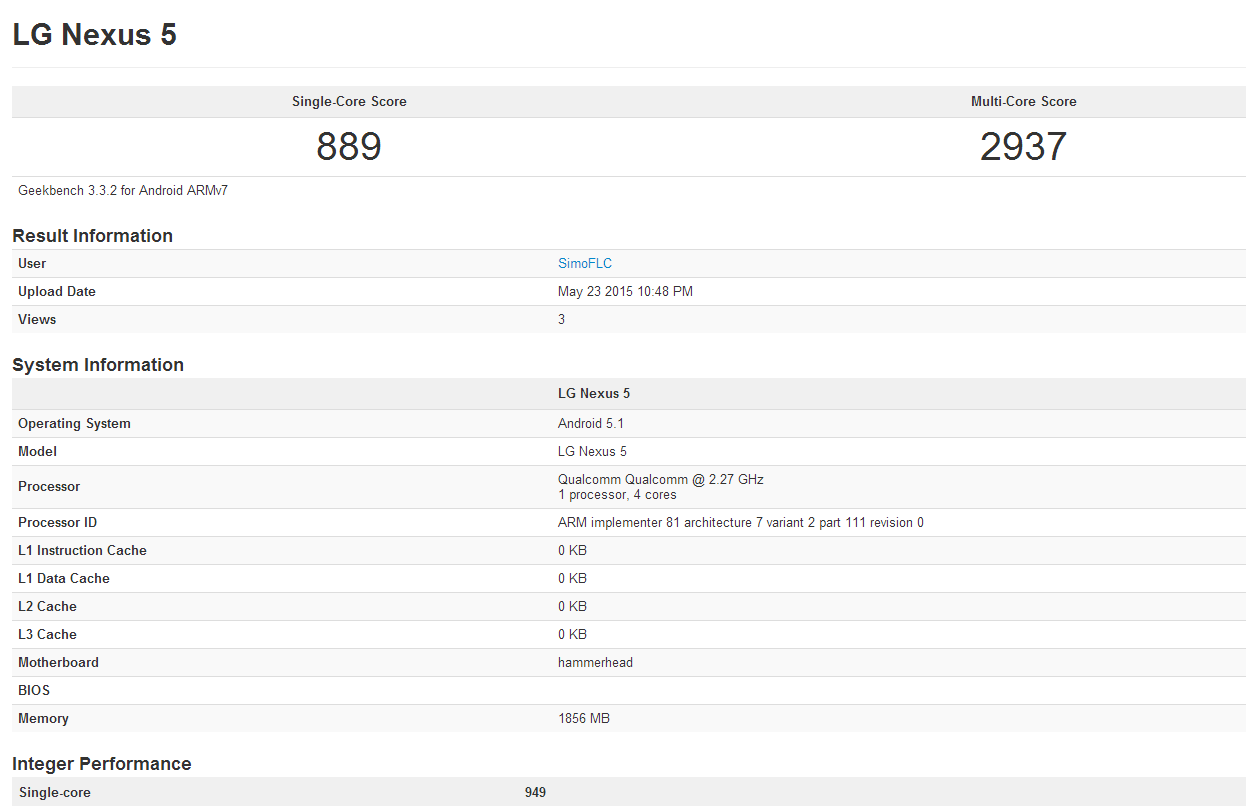
Task: Select the L2 Cache 0 KB value
Action: (572, 607)
